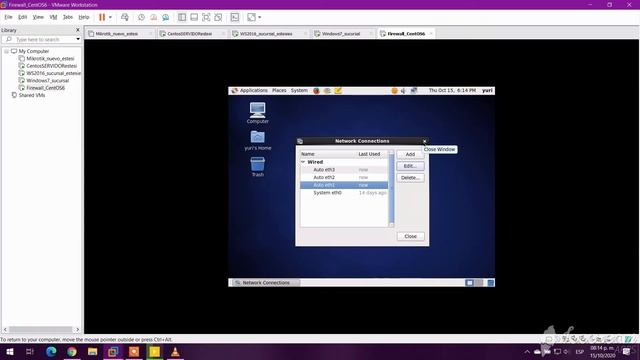Select Windows7_sucursal in the library tree
640x360 pixels.
coord(47,81)
